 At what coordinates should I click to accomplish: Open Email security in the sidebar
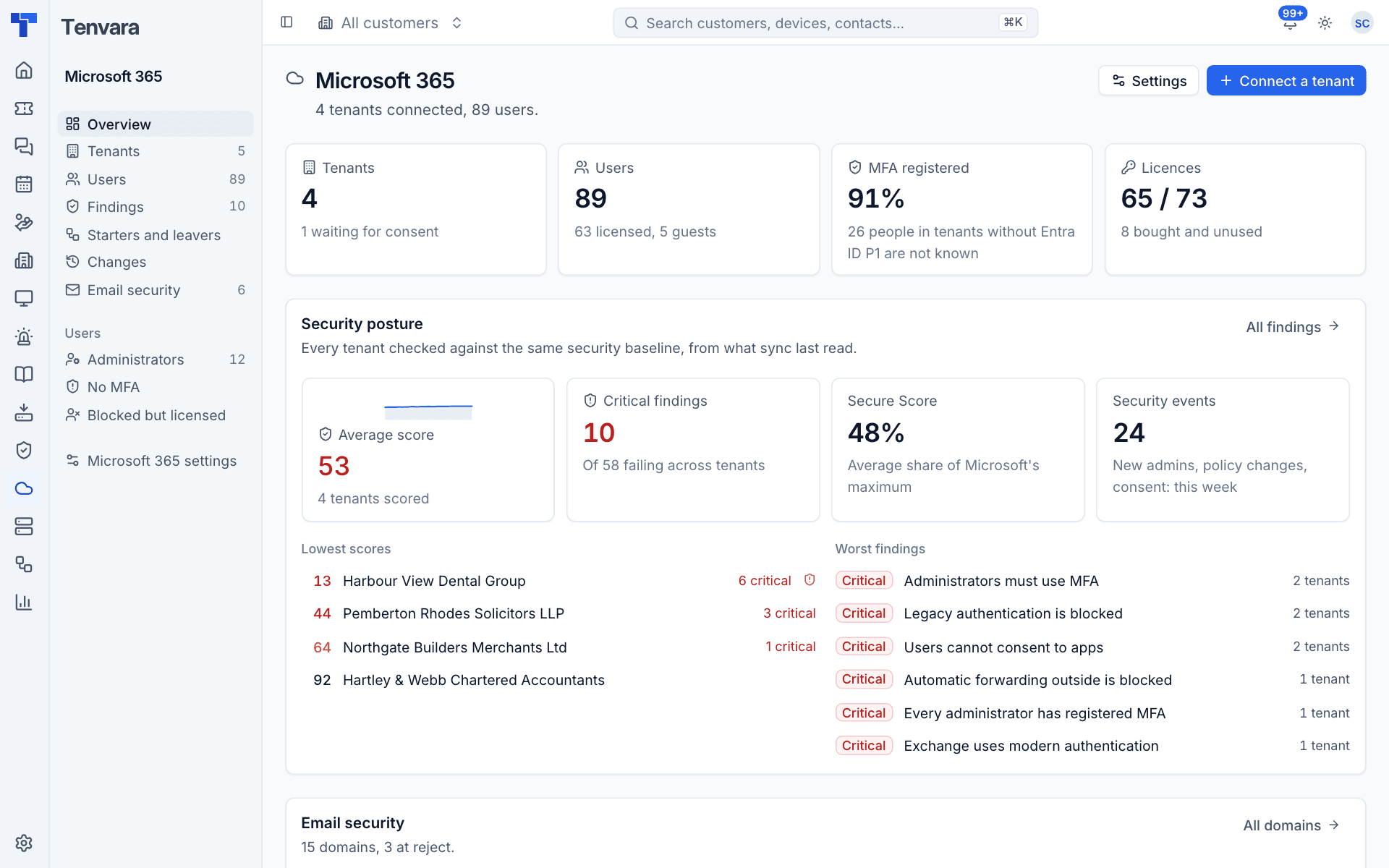click(156, 290)
